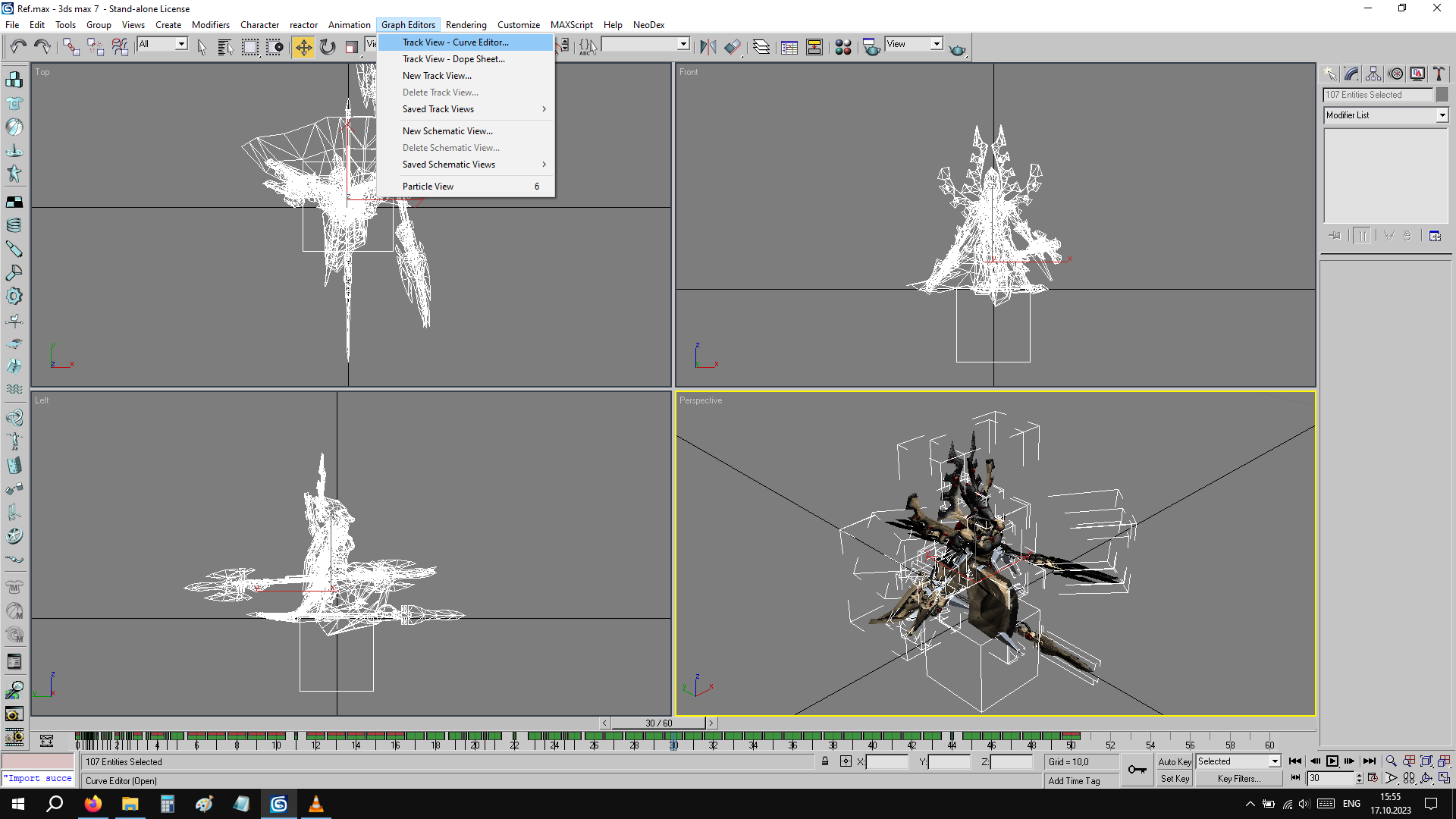The image size is (1456, 819).
Task: Choose Track View - Dope Sheet
Action: tap(453, 59)
